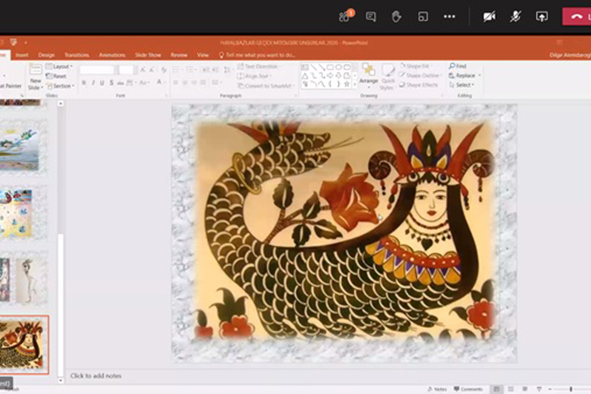Open Text Direction options
This screenshot has height=394, width=591.
tap(259, 66)
